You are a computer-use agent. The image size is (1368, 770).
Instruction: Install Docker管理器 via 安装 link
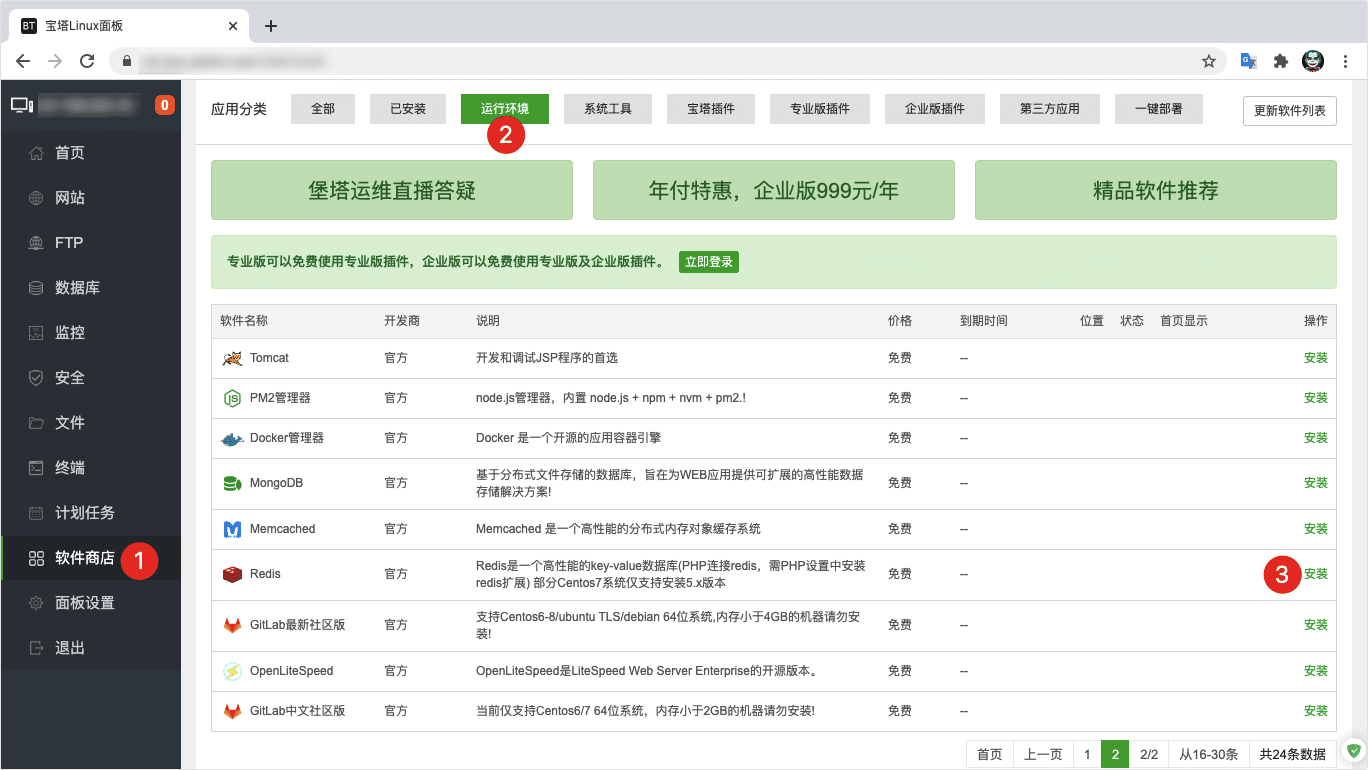(x=1316, y=438)
